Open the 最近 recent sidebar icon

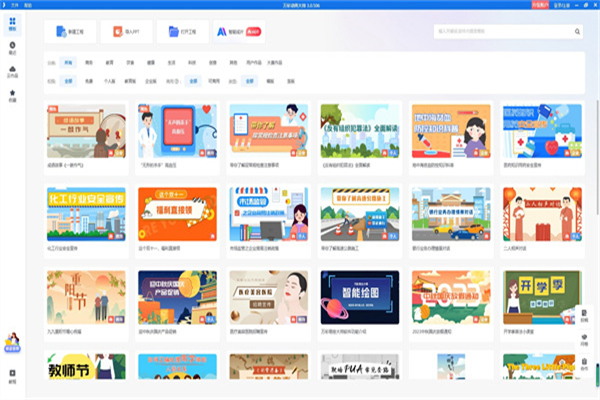pyautogui.click(x=12, y=48)
